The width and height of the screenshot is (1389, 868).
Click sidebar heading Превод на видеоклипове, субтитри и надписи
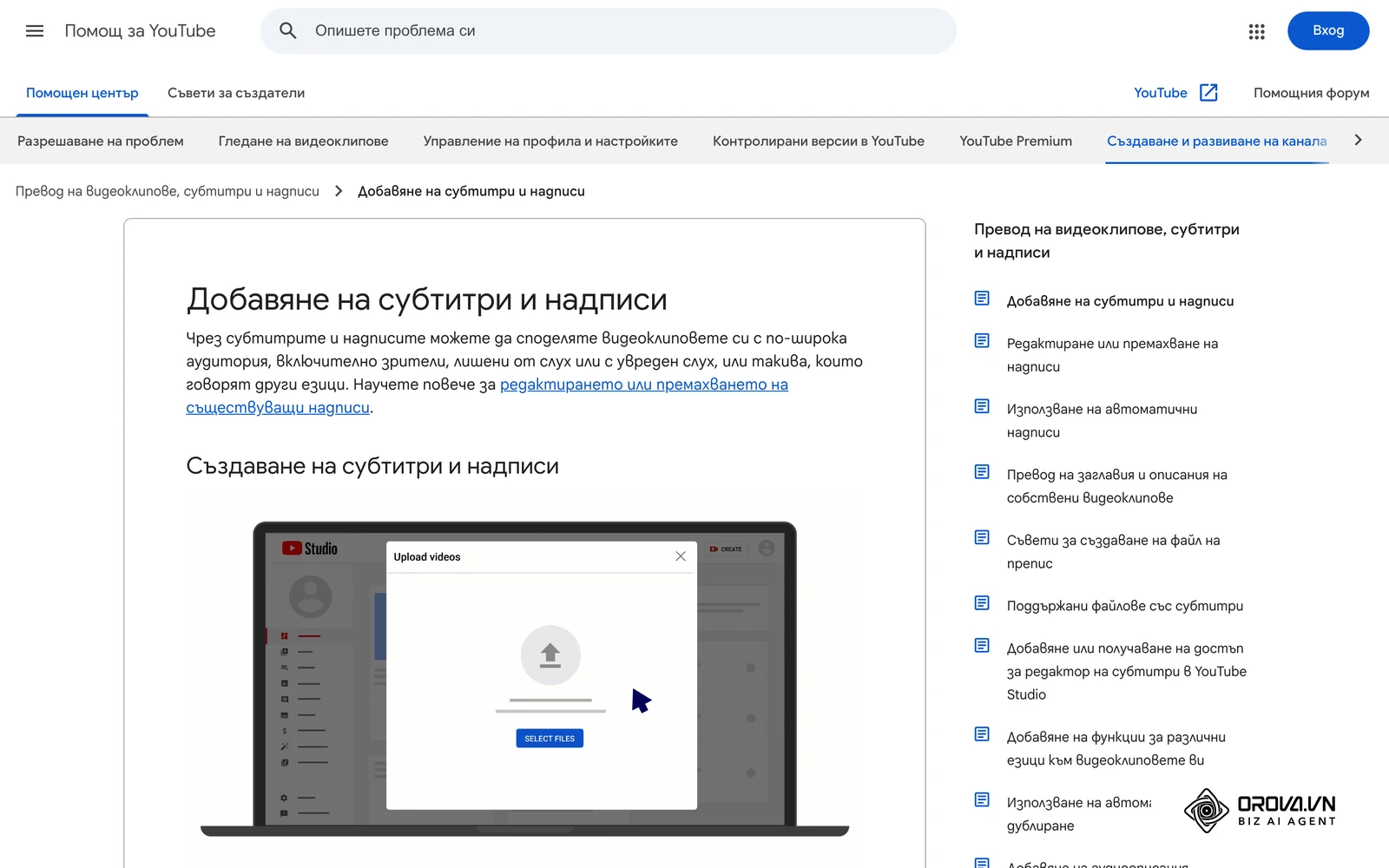(1107, 240)
